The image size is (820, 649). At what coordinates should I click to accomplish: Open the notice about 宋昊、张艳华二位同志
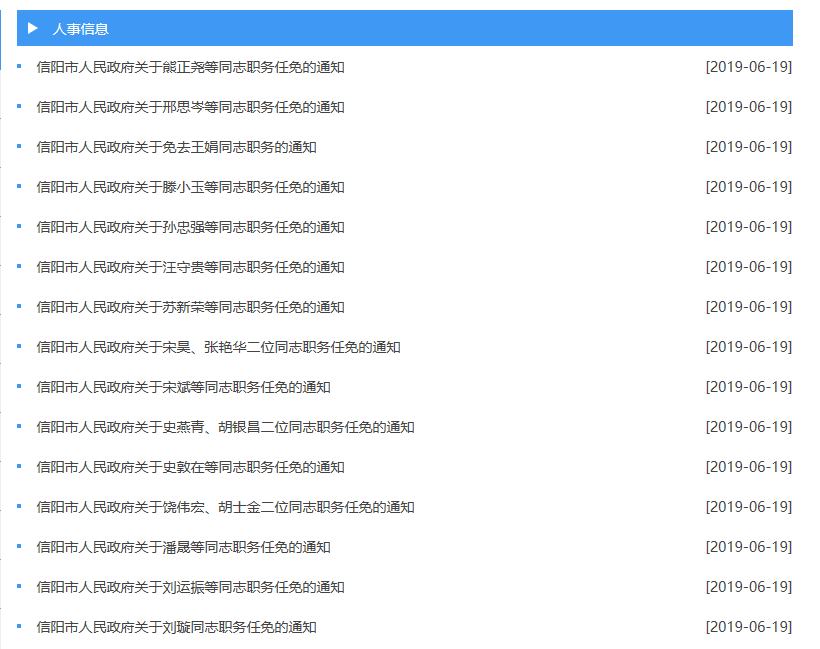coord(219,347)
